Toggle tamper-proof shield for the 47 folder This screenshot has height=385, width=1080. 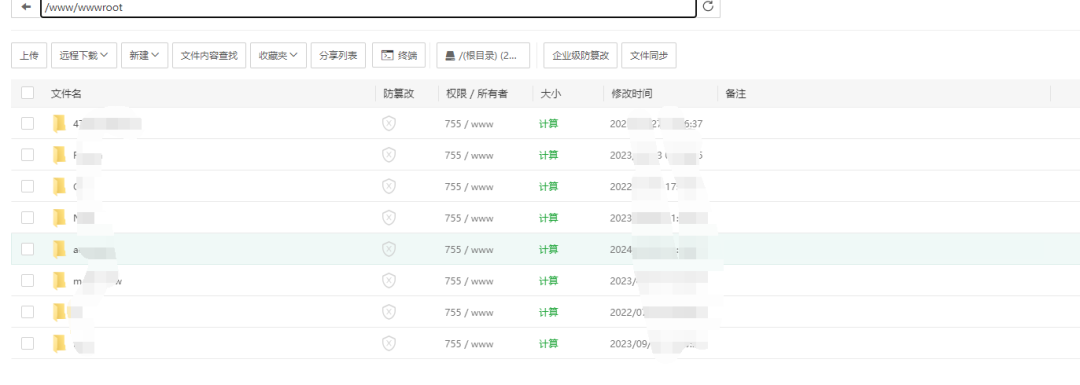click(389, 123)
